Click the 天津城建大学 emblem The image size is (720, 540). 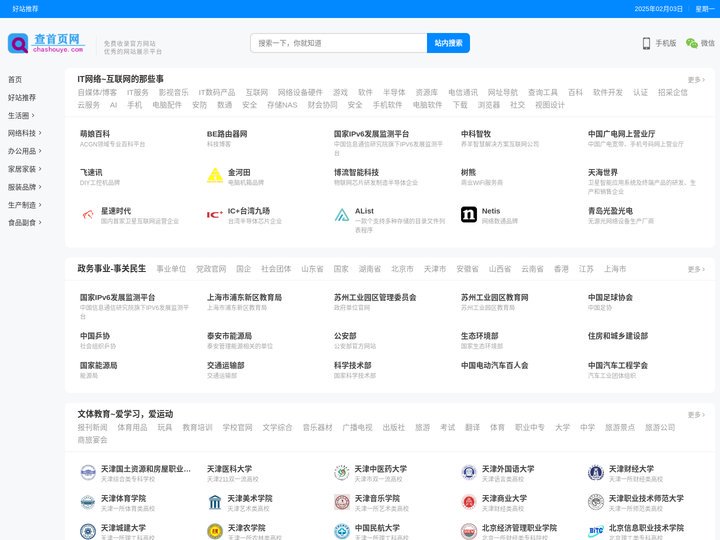click(88, 531)
